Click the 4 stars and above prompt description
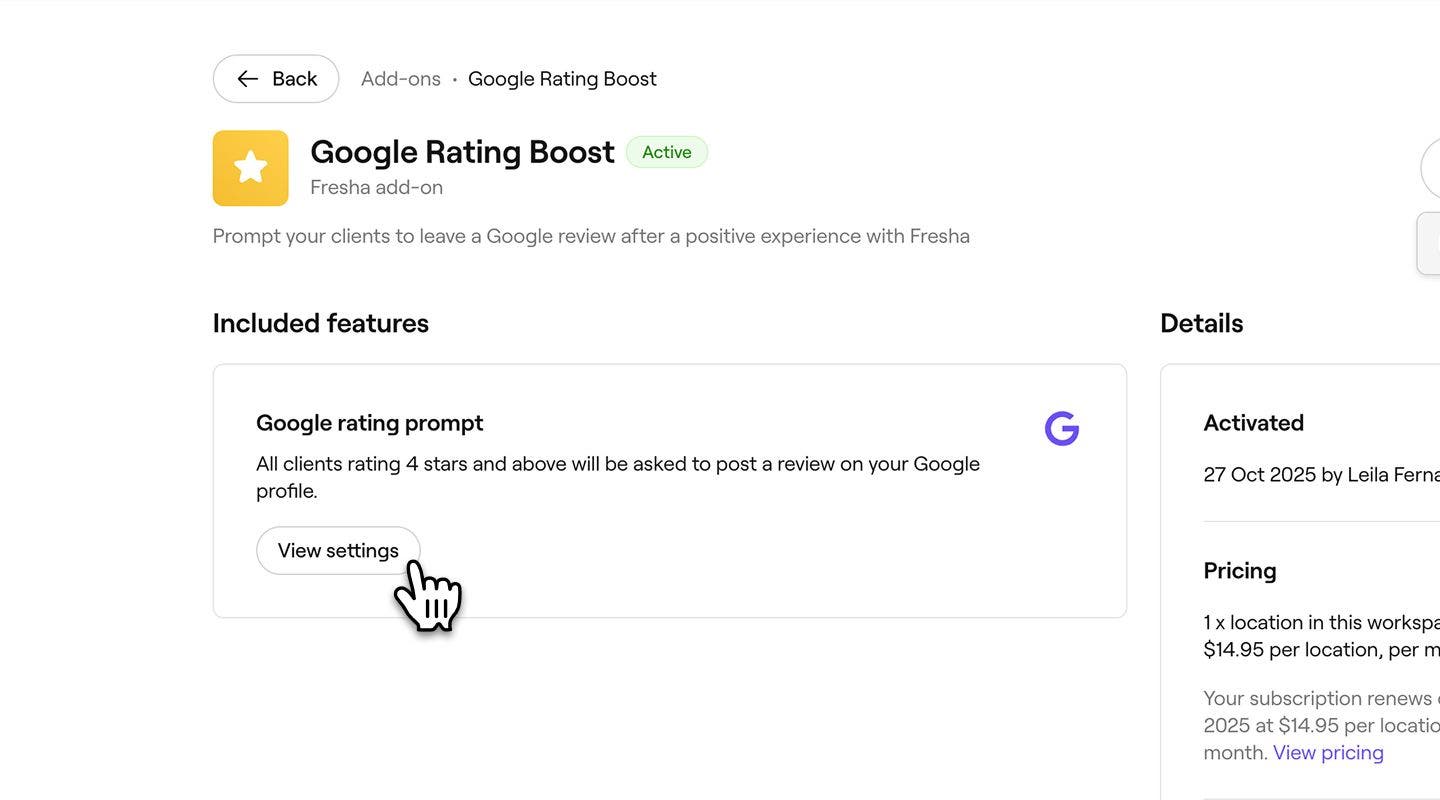Image resolution: width=1440 pixels, height=800 pixels. click(617, 477)
